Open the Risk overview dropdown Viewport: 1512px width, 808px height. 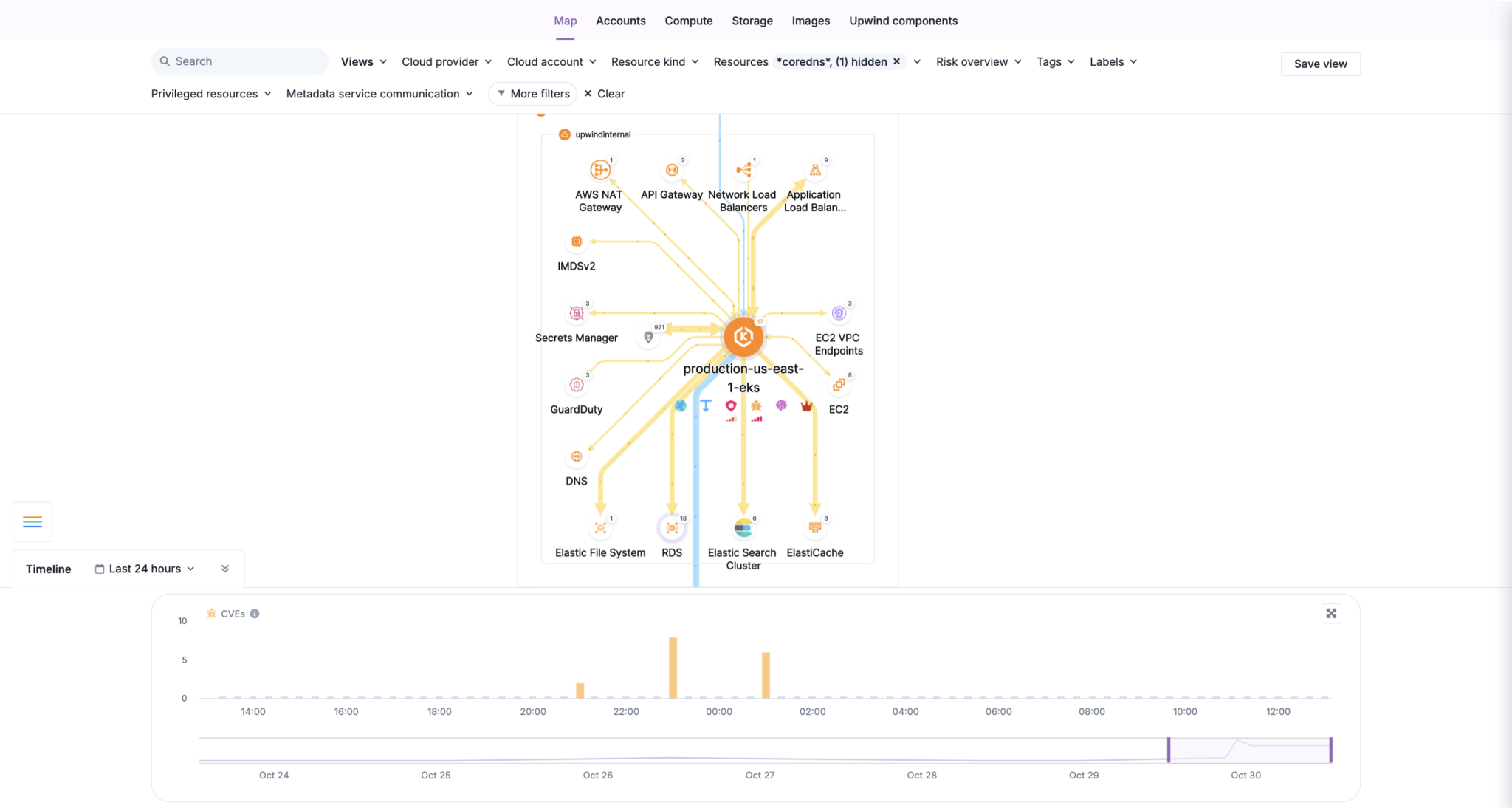tap(977, 61)
